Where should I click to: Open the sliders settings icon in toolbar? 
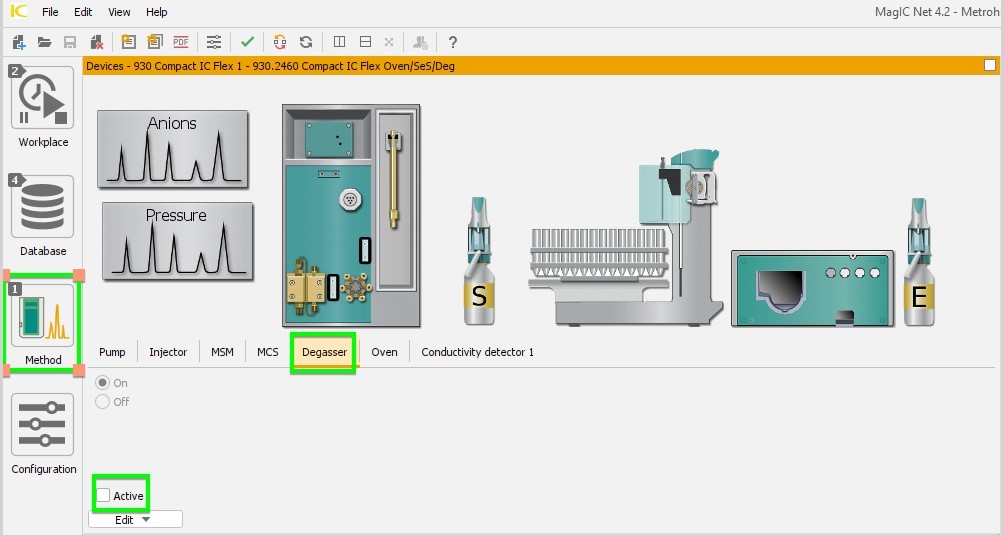tap(214, 42)
